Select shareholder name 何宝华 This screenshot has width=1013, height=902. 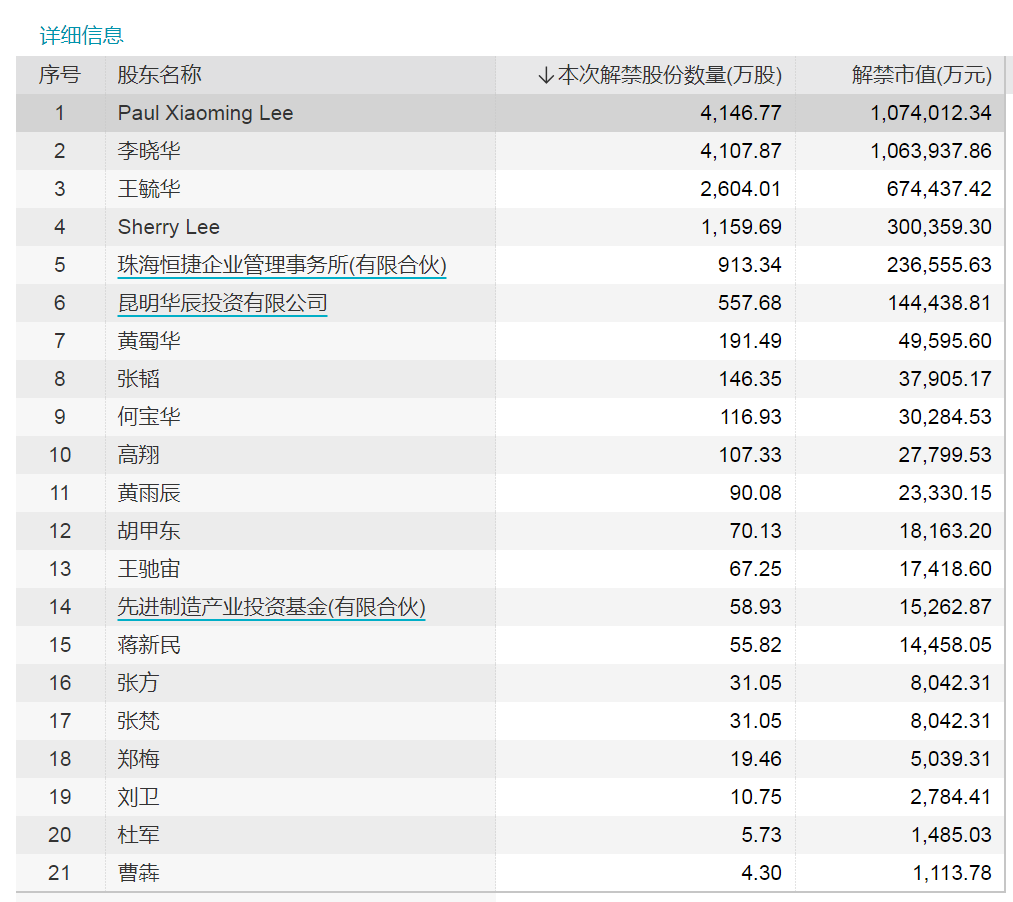[x=149, y=417]
